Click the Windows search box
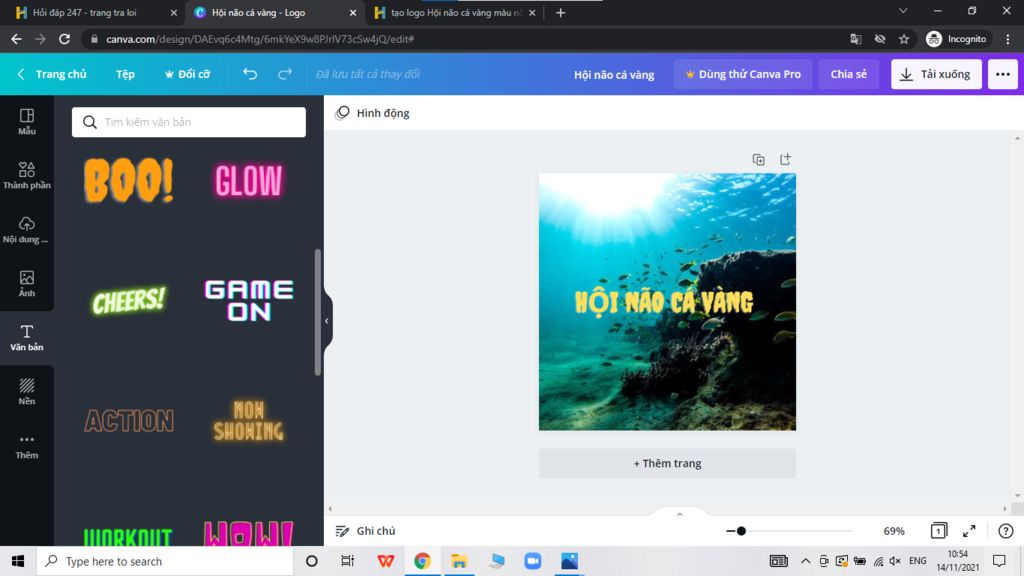The width and height of the screenshot is (1024, 576). (x=165, y=561)
